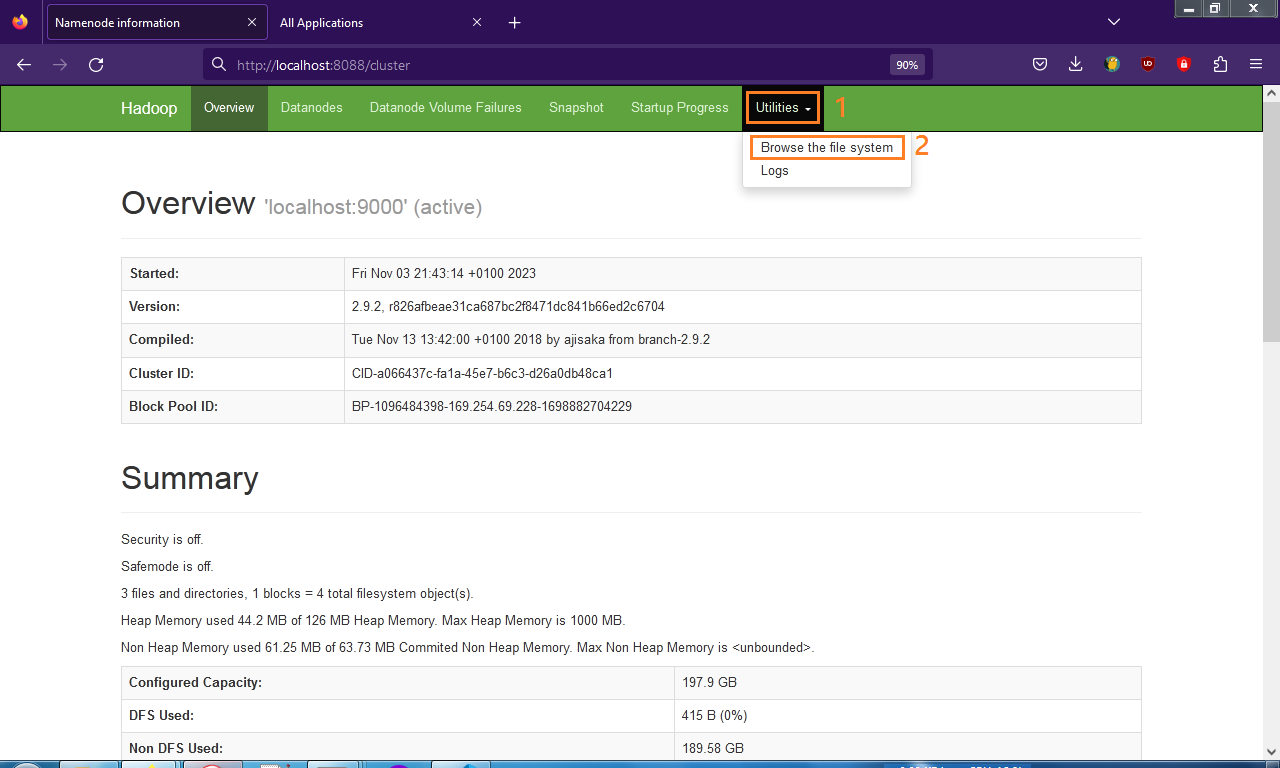Click the Summary heading
The width and height of the screenshot is (1280, 768).
click(190, 478)
